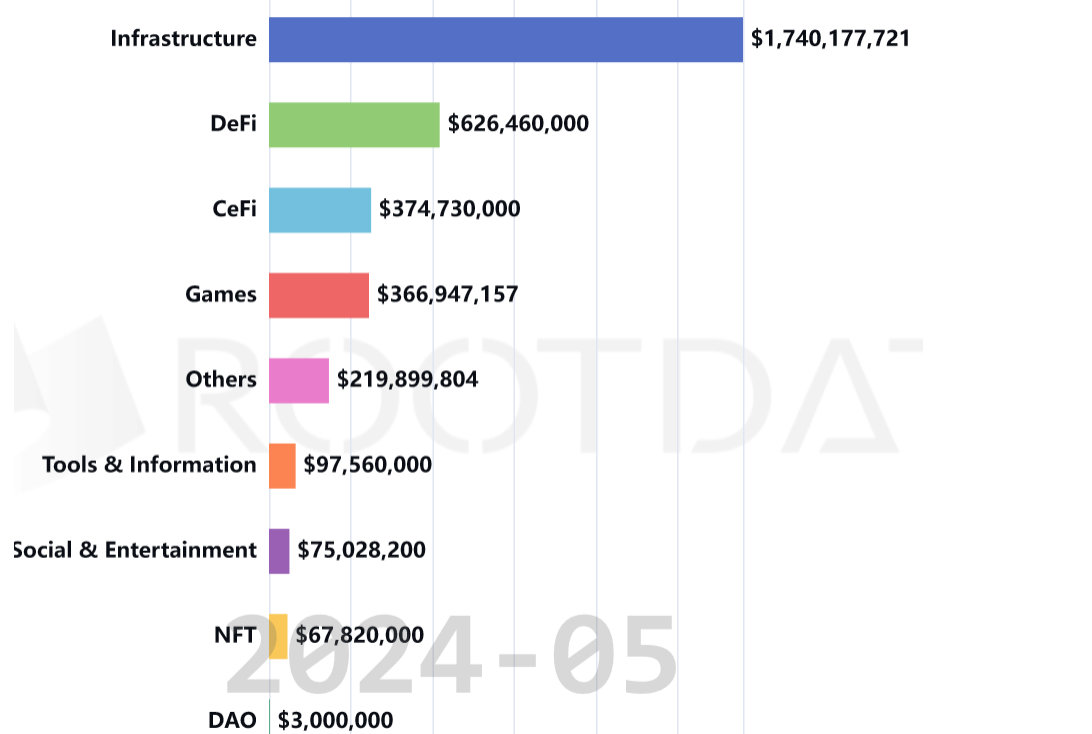Select the green DeFi bar
The image size is (1092, 734).
tap(354, 125)
